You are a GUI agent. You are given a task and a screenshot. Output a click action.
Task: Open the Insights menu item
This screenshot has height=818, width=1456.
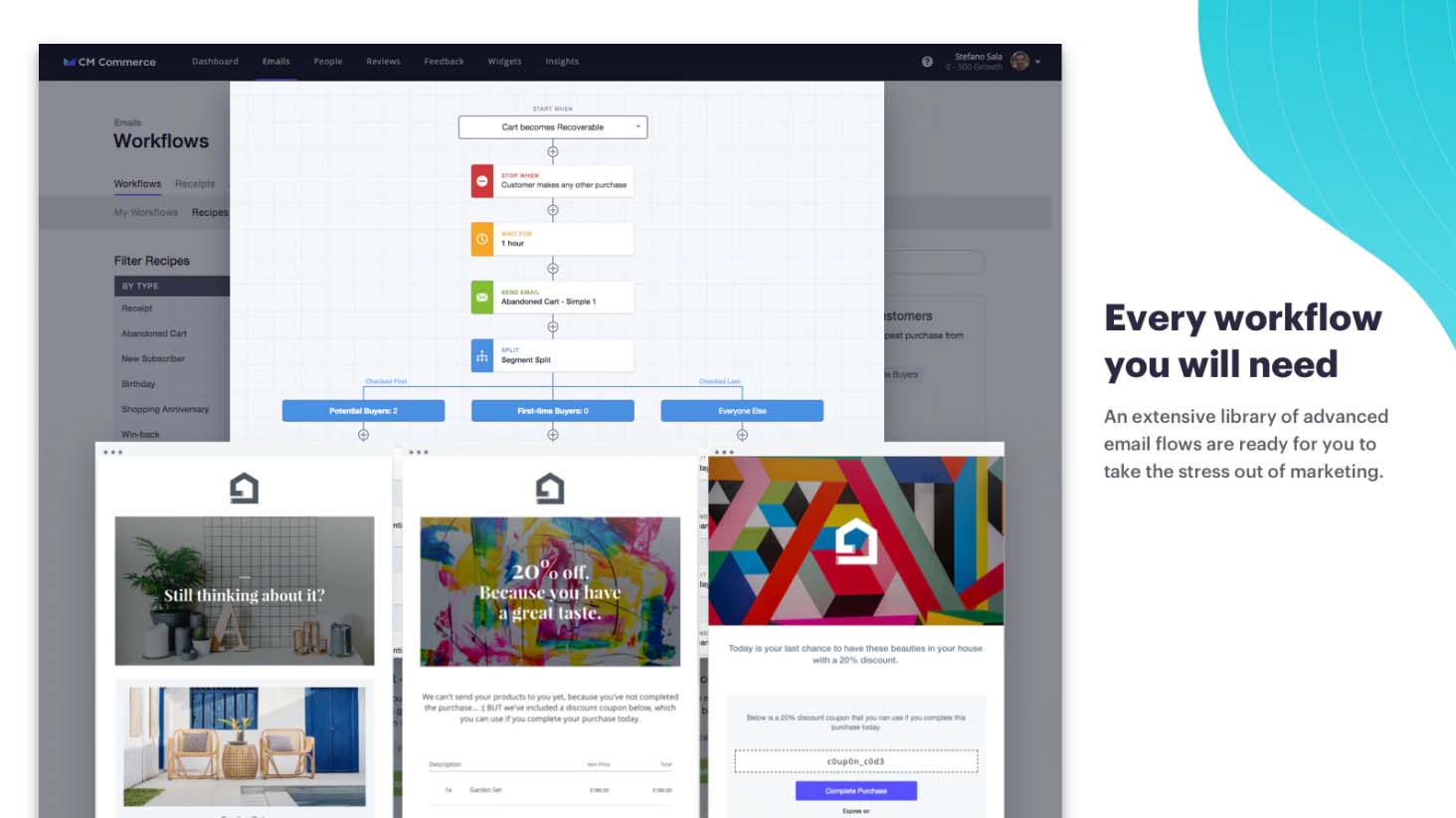[562, 62]
